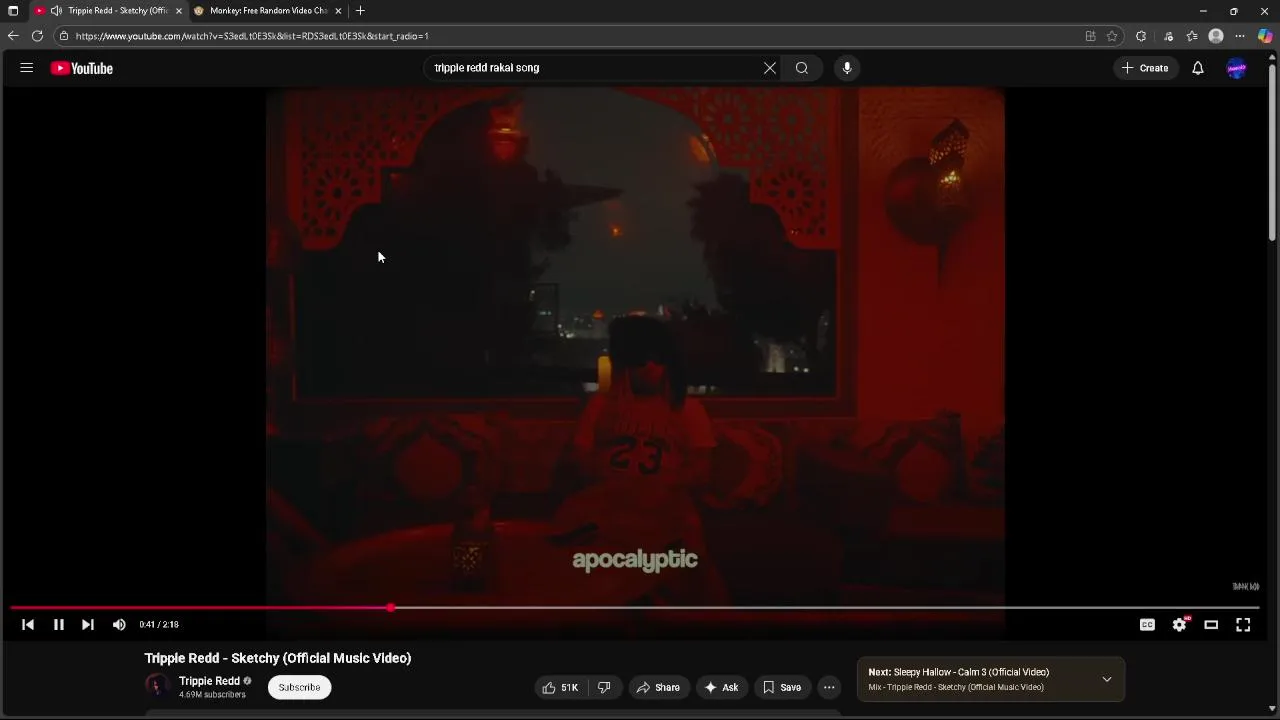Mute the video volume
The image size is (1280, 720).
(119, 624)
